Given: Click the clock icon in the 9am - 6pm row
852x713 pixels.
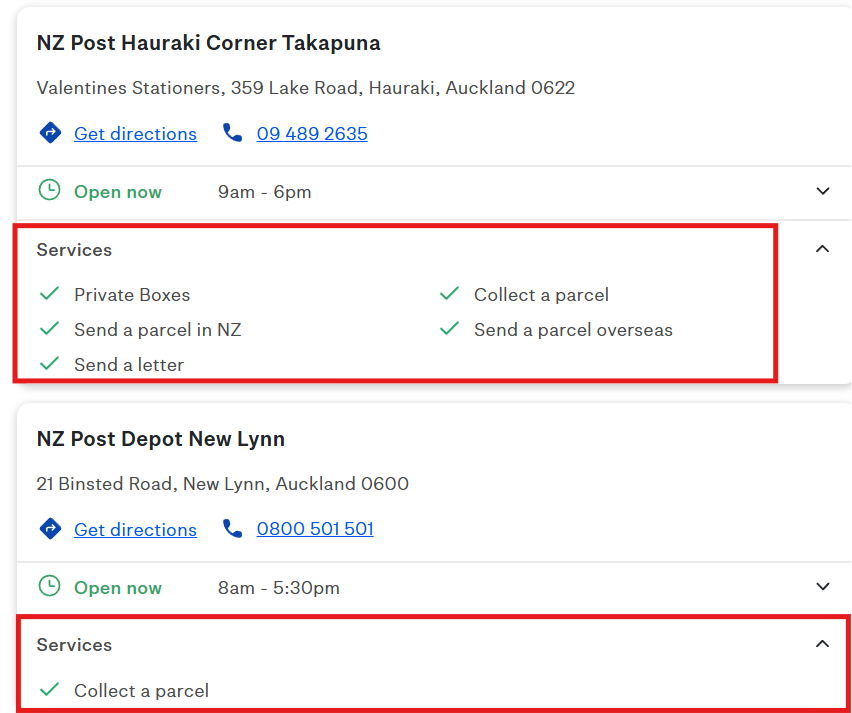Looking at the screenshot, I should pos(49,191).
